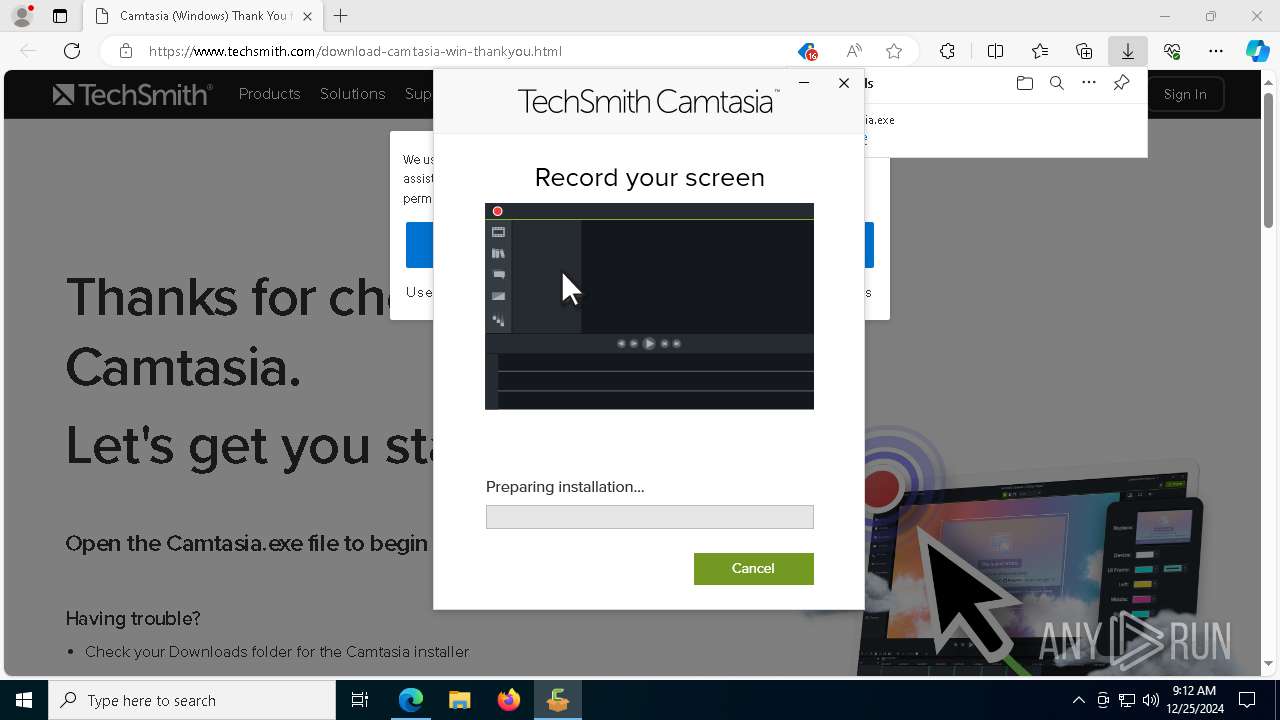Open Browser essentials

click(x=1172, y=51)
